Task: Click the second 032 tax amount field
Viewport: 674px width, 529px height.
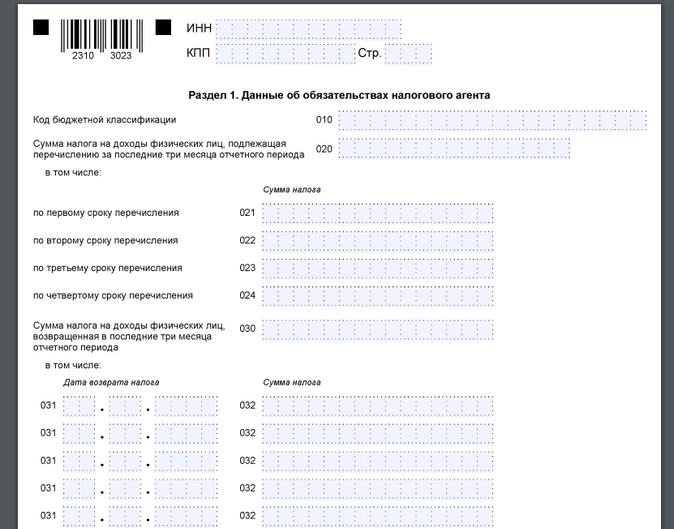Action: click(377, 433)
